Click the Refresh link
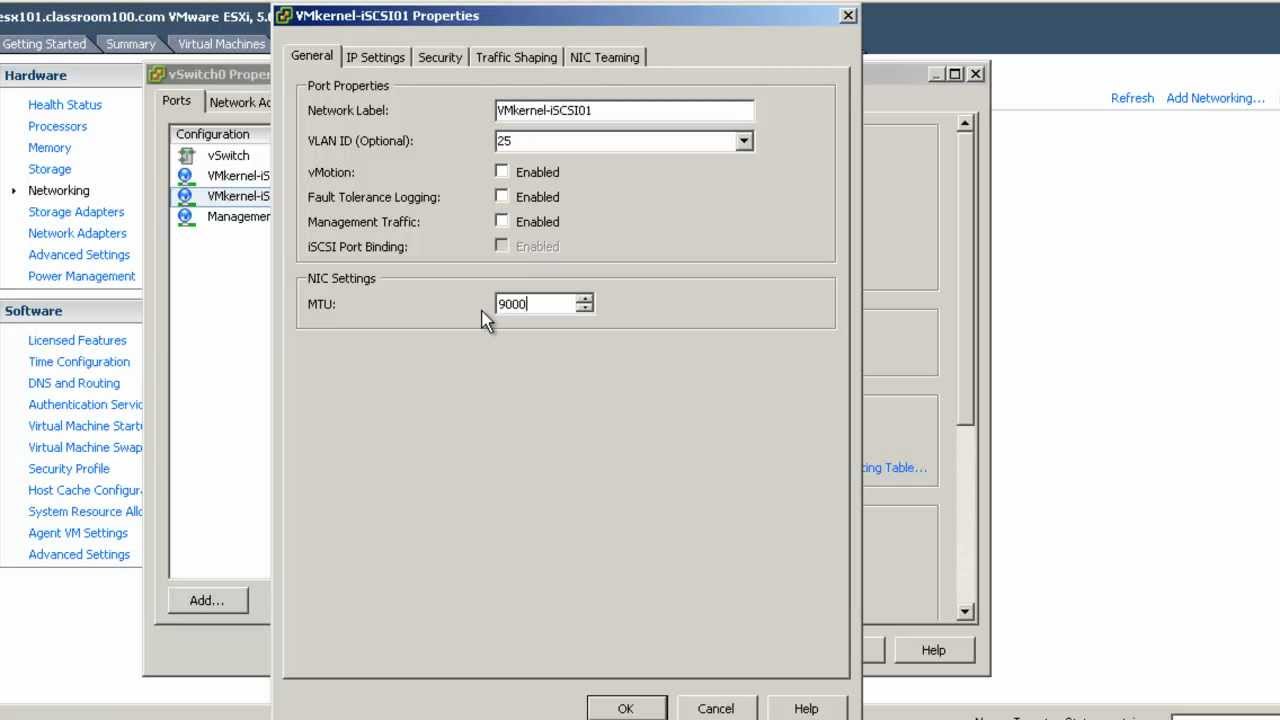 (x=1132, y=98)
